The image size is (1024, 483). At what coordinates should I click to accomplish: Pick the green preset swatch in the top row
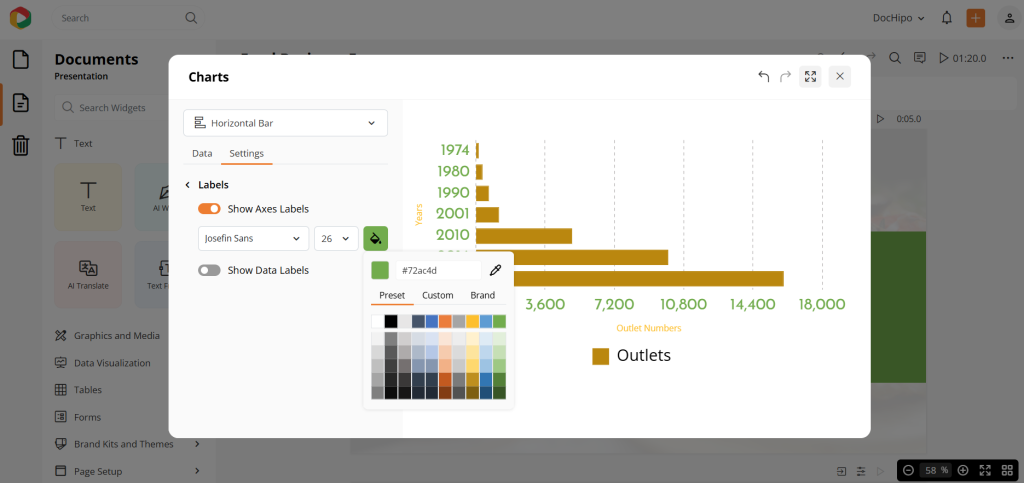point(500,321)
